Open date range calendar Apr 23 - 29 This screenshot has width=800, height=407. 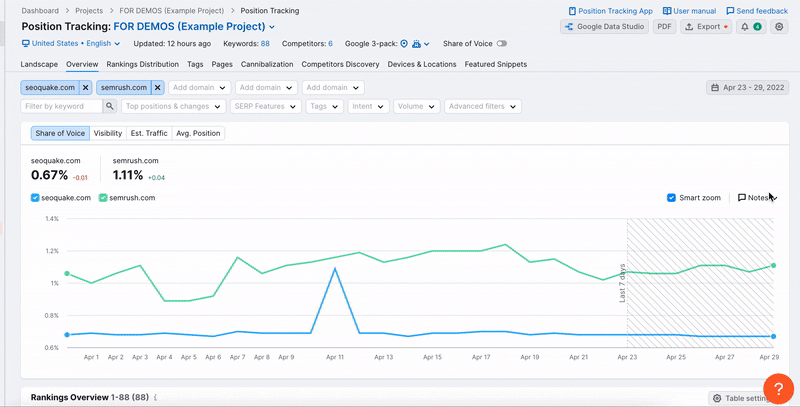748,88
